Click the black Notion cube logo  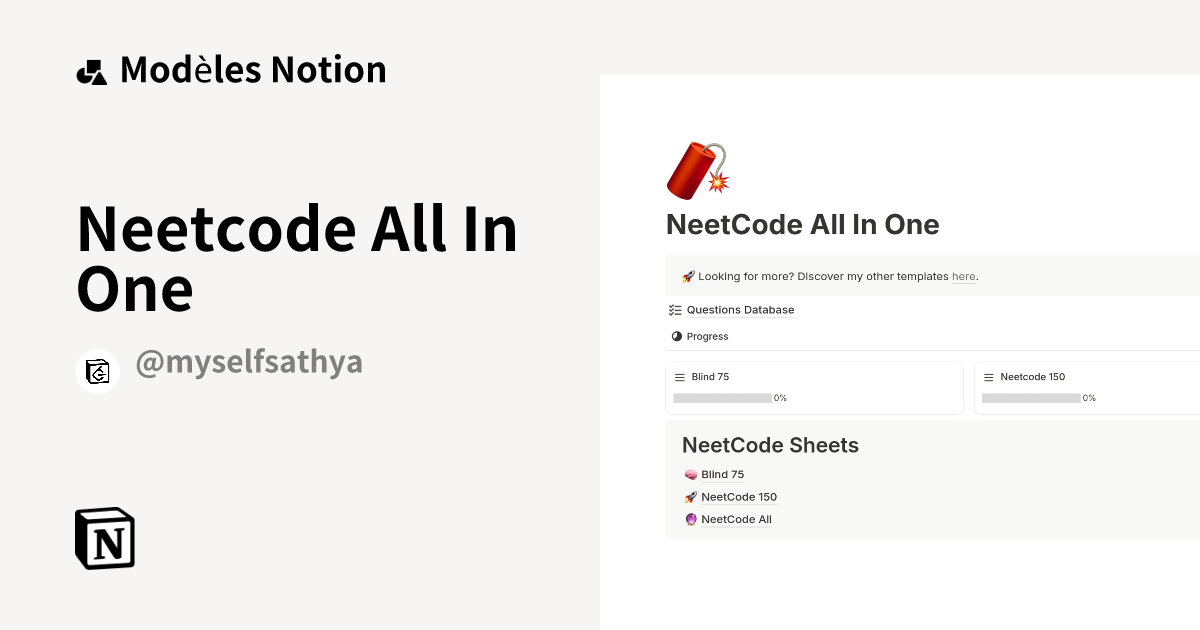(x=105, y=539)
